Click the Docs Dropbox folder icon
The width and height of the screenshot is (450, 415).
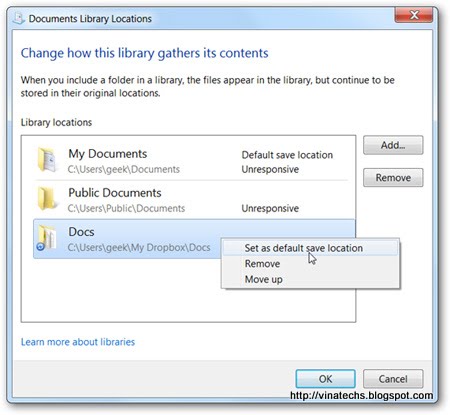point(46,238)
